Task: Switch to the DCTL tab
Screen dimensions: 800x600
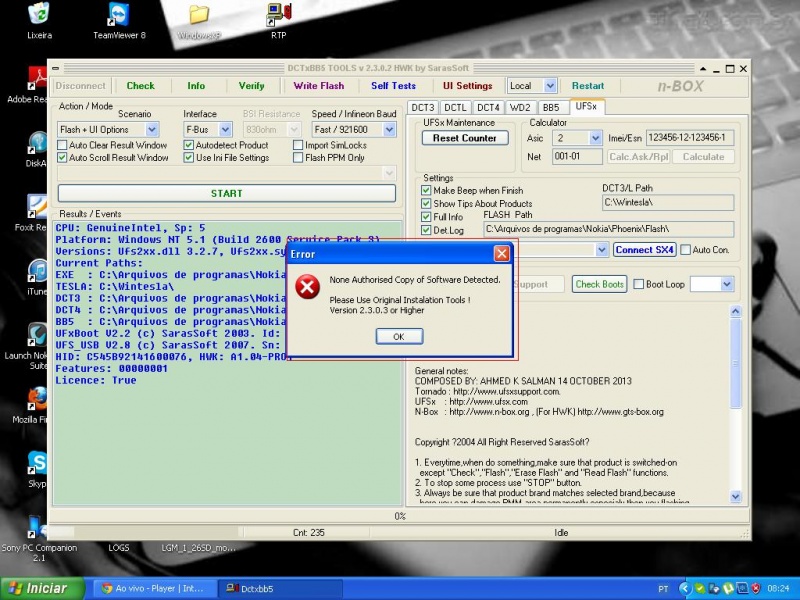Action: click(x=455, y=108)
